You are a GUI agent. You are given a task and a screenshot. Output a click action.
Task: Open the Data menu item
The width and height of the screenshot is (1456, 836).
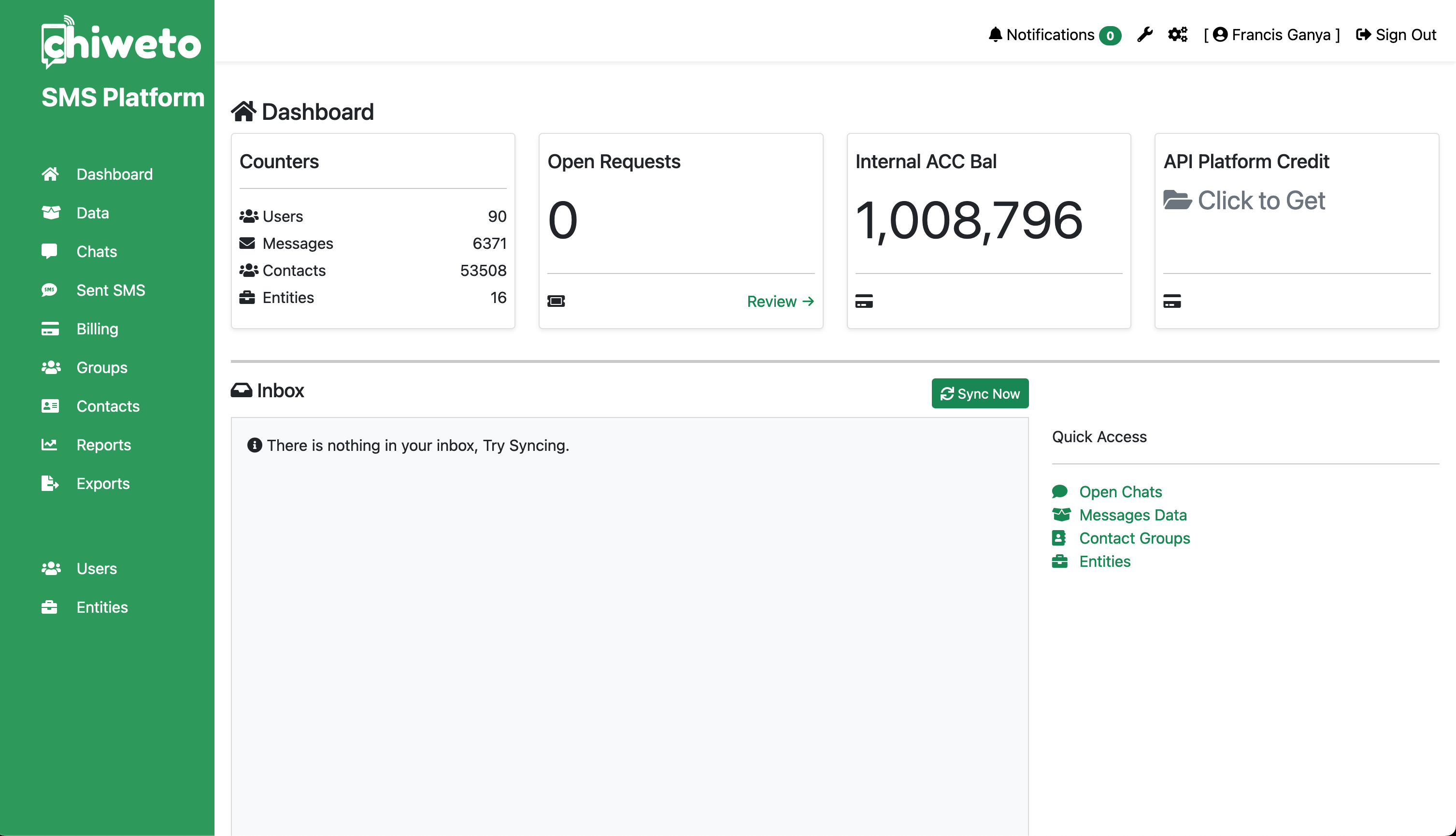93,213
